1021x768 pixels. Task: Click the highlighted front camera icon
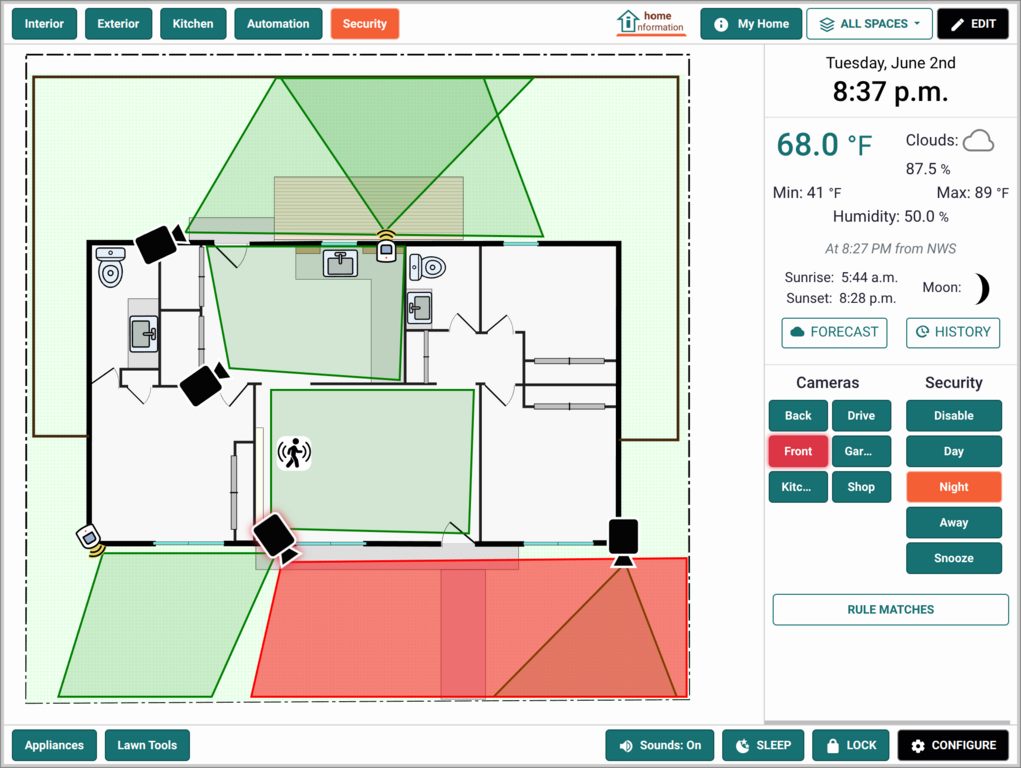click(277, 537)
